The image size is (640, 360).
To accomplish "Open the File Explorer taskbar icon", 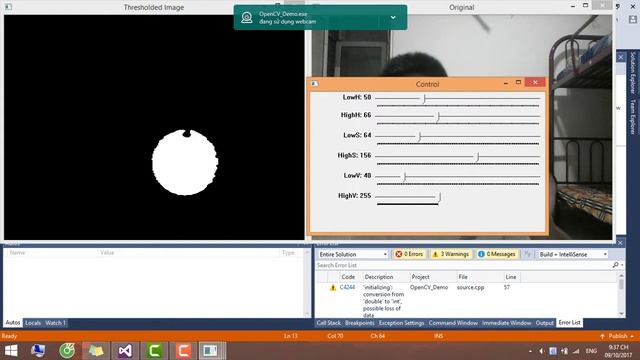I will [x=96, y=351].
